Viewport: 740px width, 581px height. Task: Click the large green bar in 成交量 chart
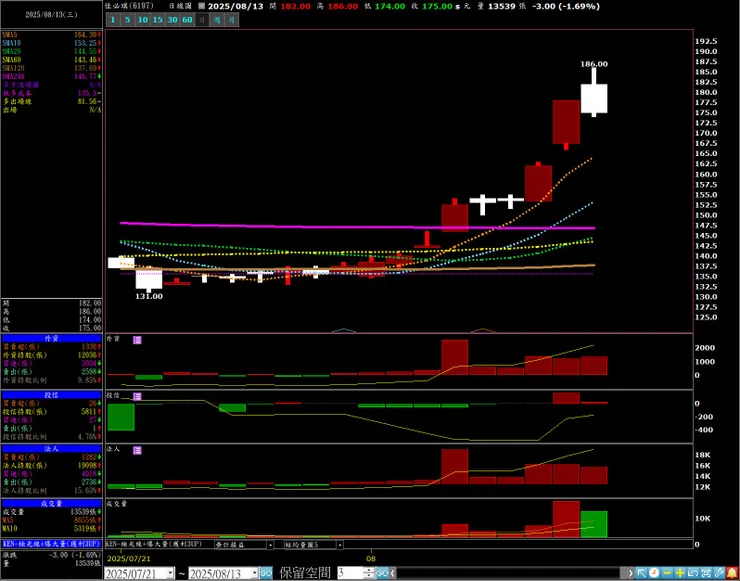tap(594, 524)
